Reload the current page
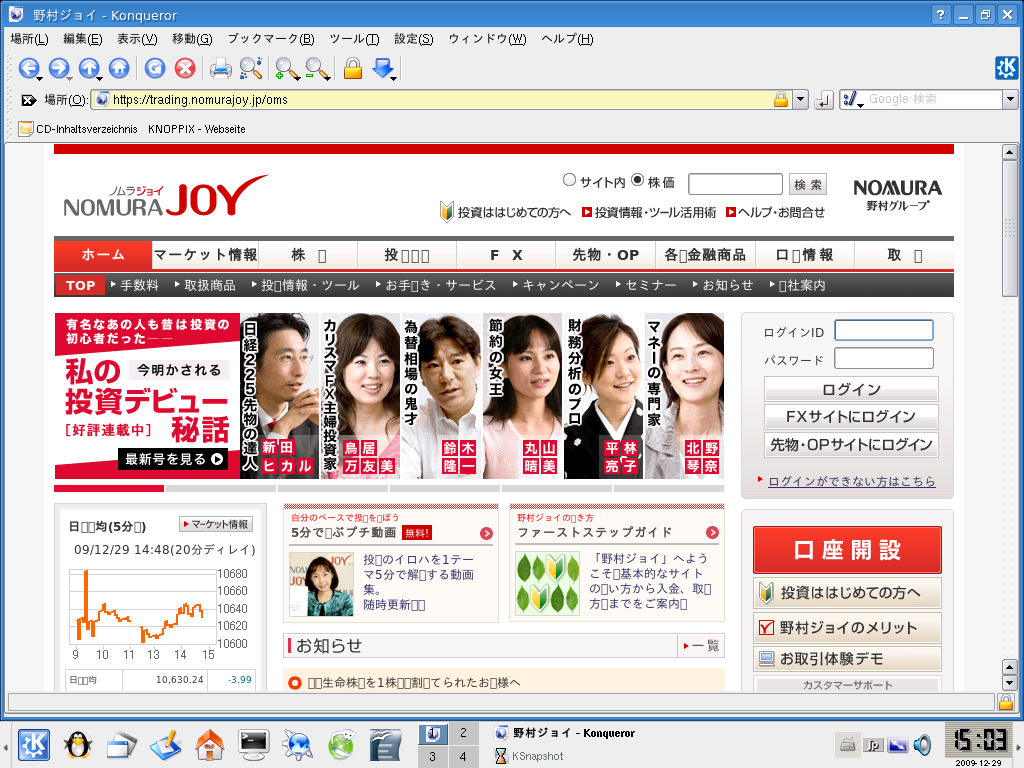The width and height of the screenshot is (1024, 768). click(x=155, y=68)
